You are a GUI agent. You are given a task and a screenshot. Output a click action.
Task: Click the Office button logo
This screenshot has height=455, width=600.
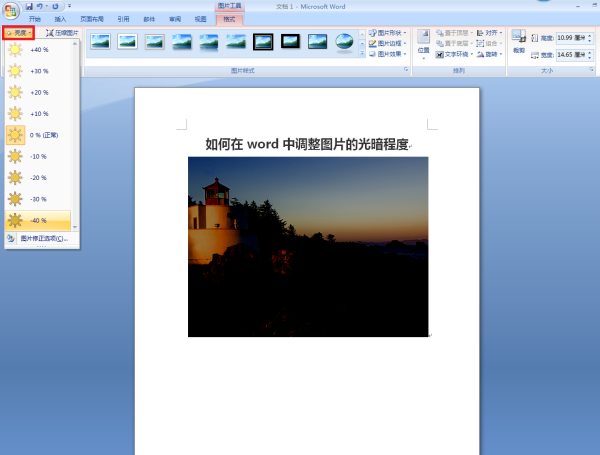coord(10,10)
